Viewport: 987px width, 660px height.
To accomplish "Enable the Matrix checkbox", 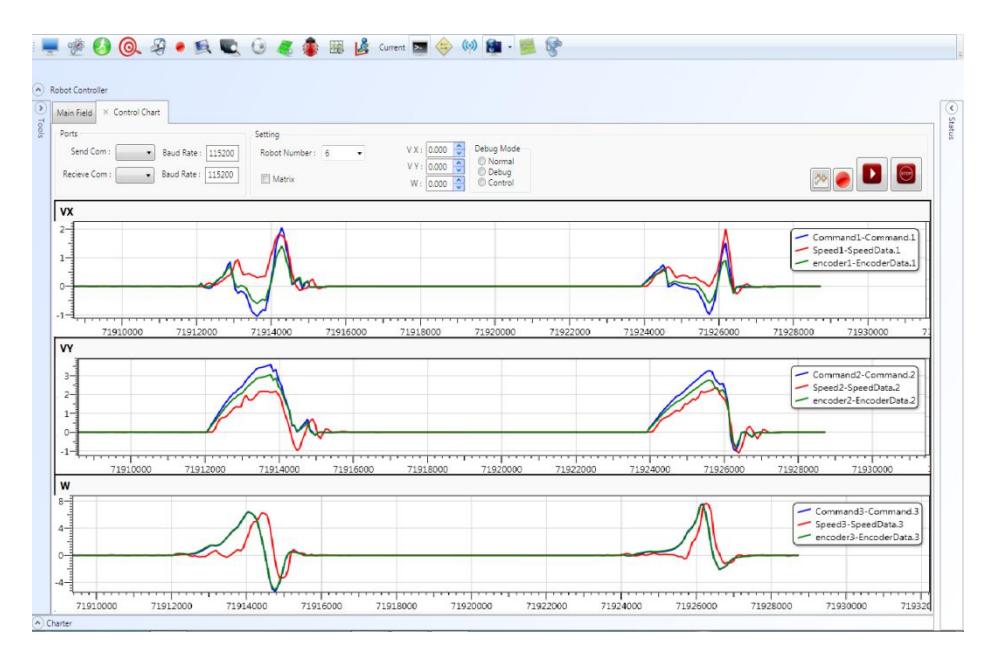I will click(266, 179).
